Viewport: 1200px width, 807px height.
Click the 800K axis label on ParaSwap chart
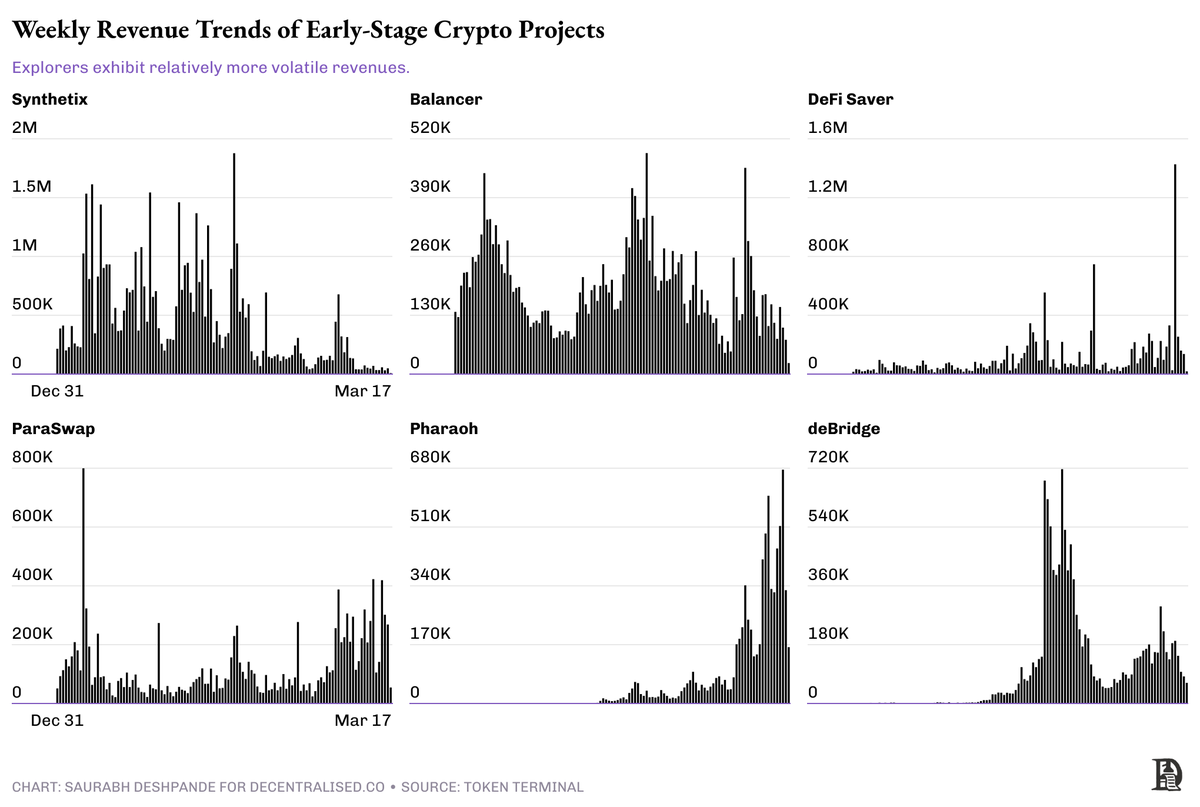[32, 458]
